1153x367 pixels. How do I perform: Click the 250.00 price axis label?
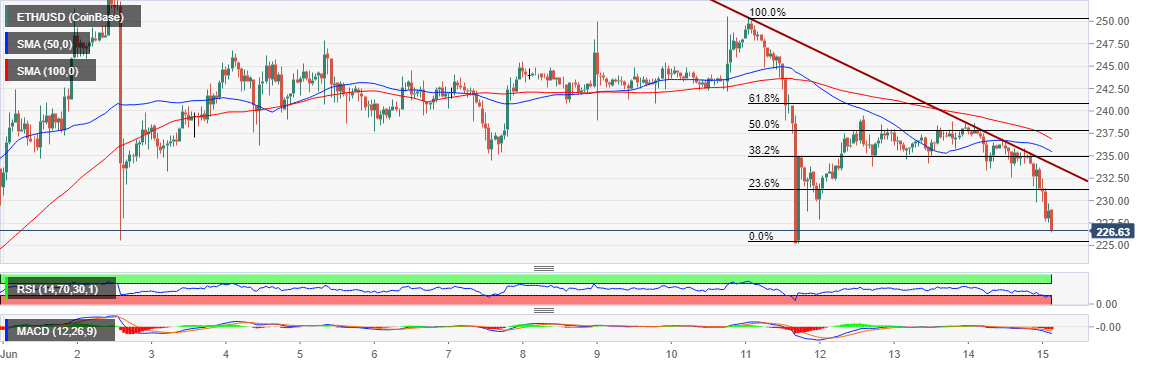pos(1113,21)
